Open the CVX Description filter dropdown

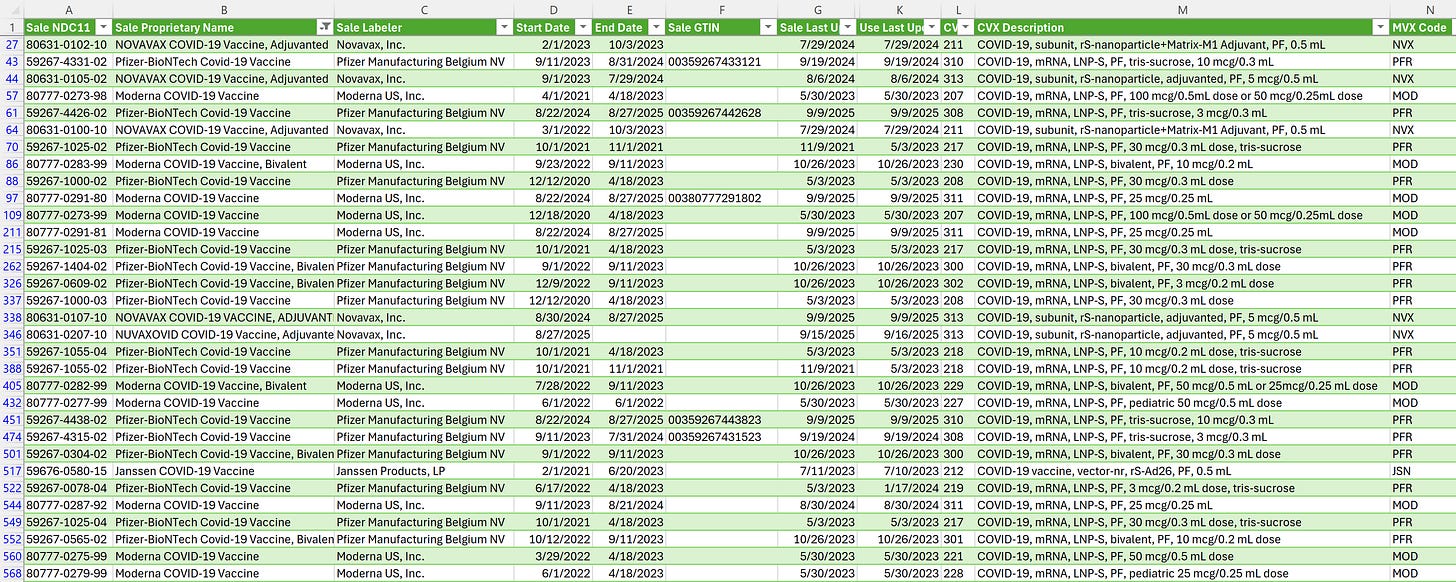1380,27
